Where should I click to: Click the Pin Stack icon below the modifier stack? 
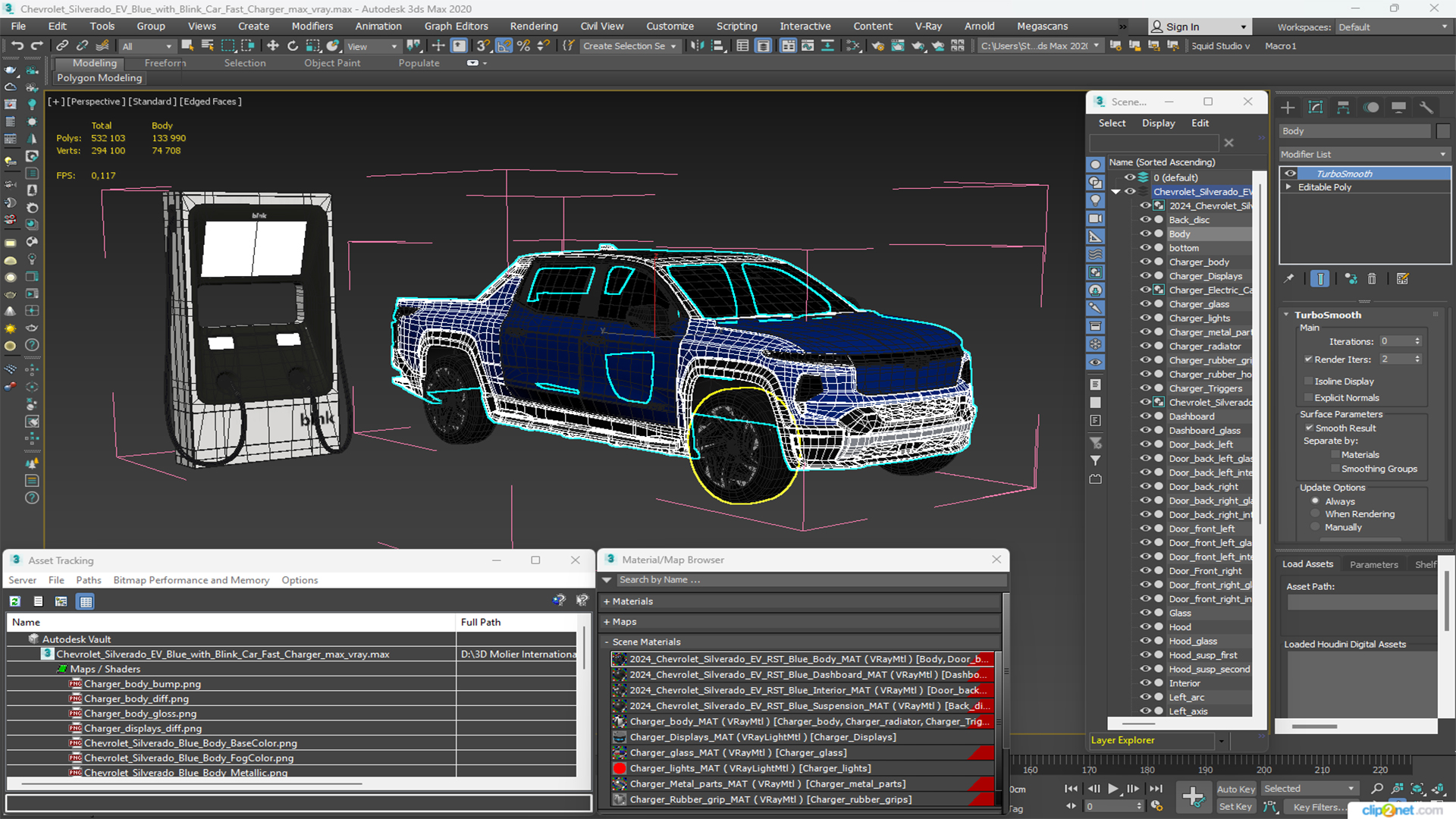[x=1288, y=279]
